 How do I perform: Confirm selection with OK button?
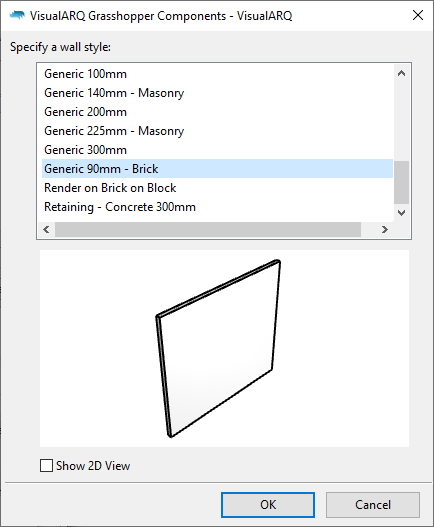(x=268, y=505)
